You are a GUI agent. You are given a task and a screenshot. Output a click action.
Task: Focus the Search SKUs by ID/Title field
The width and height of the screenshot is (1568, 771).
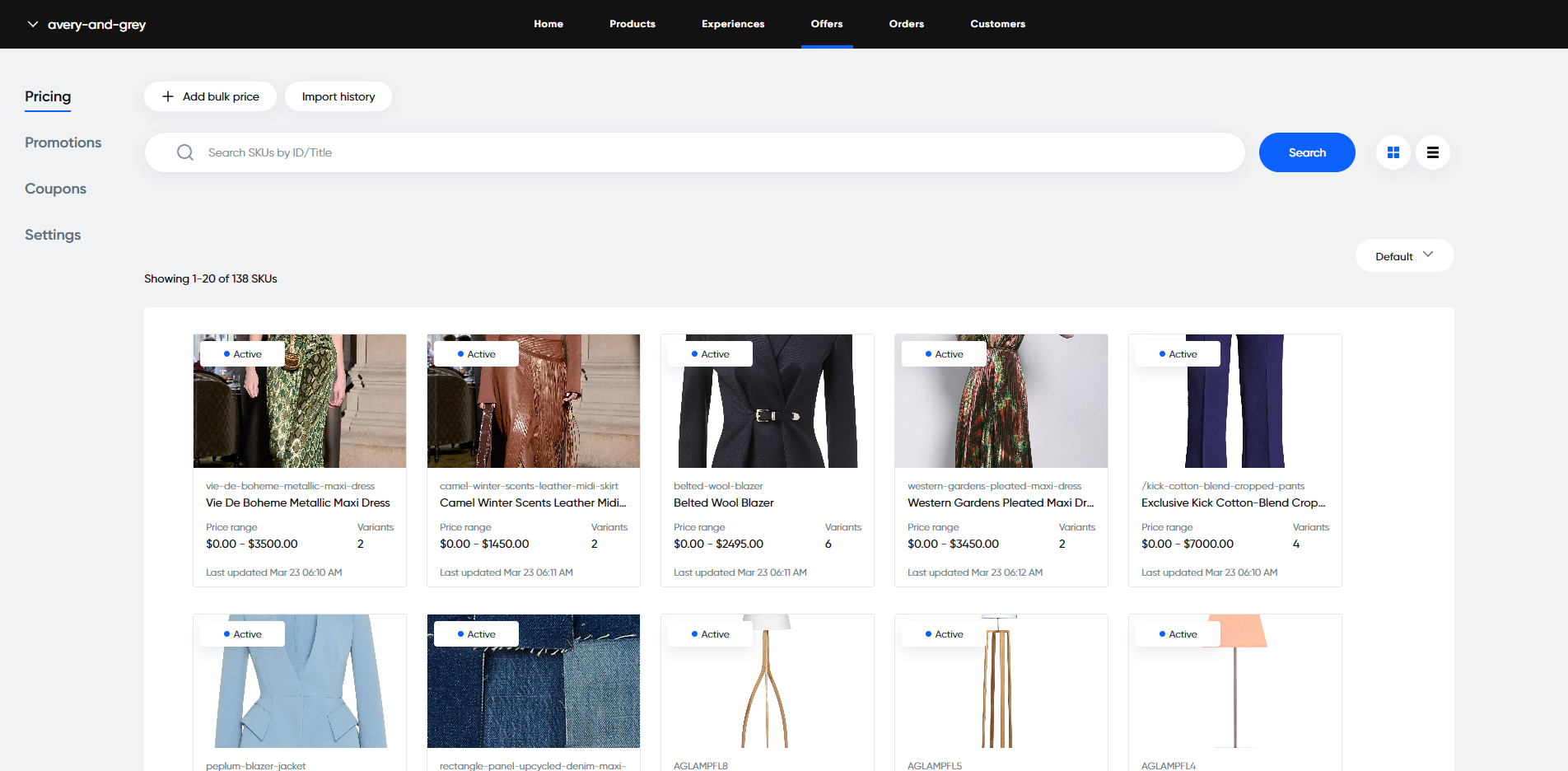coord(695,152)
